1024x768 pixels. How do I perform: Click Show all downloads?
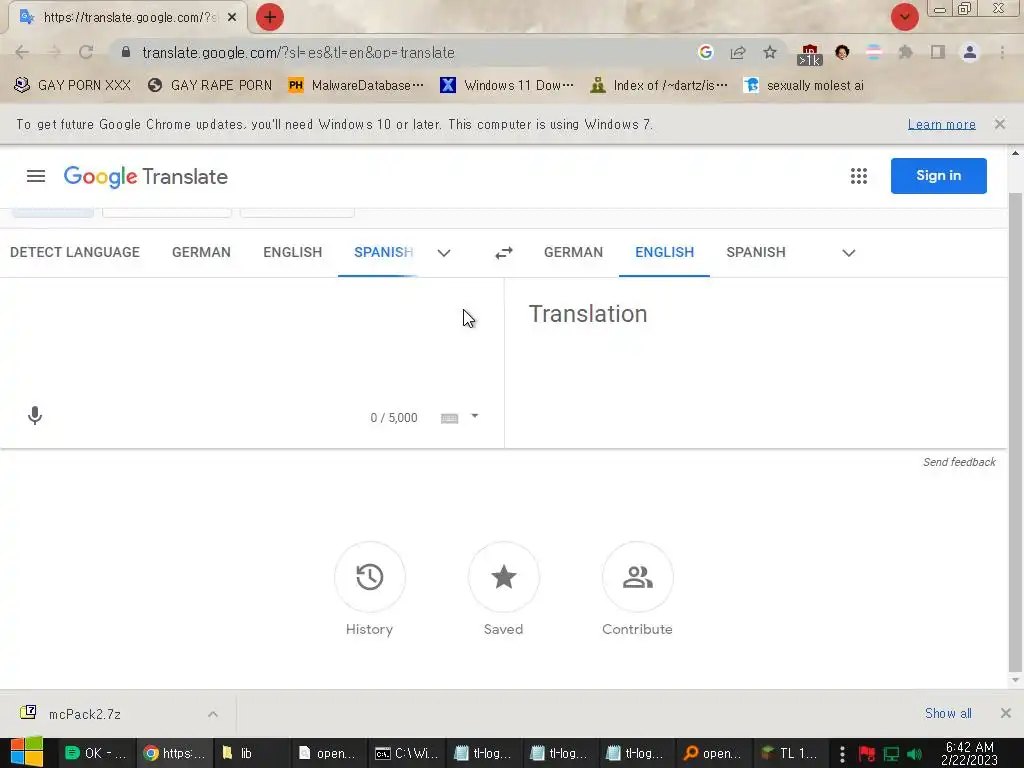pos(948,713)
